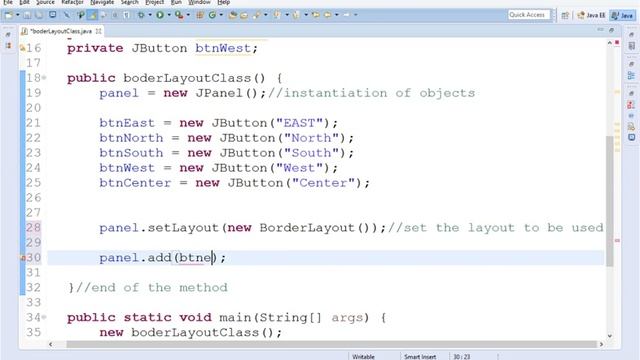
Task: Open the File menu
Action: pos(8,2)
